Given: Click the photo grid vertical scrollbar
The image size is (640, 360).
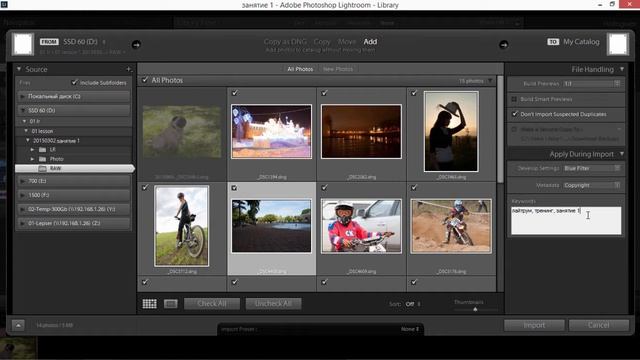Looking at the screenshot, I should 500,130.
